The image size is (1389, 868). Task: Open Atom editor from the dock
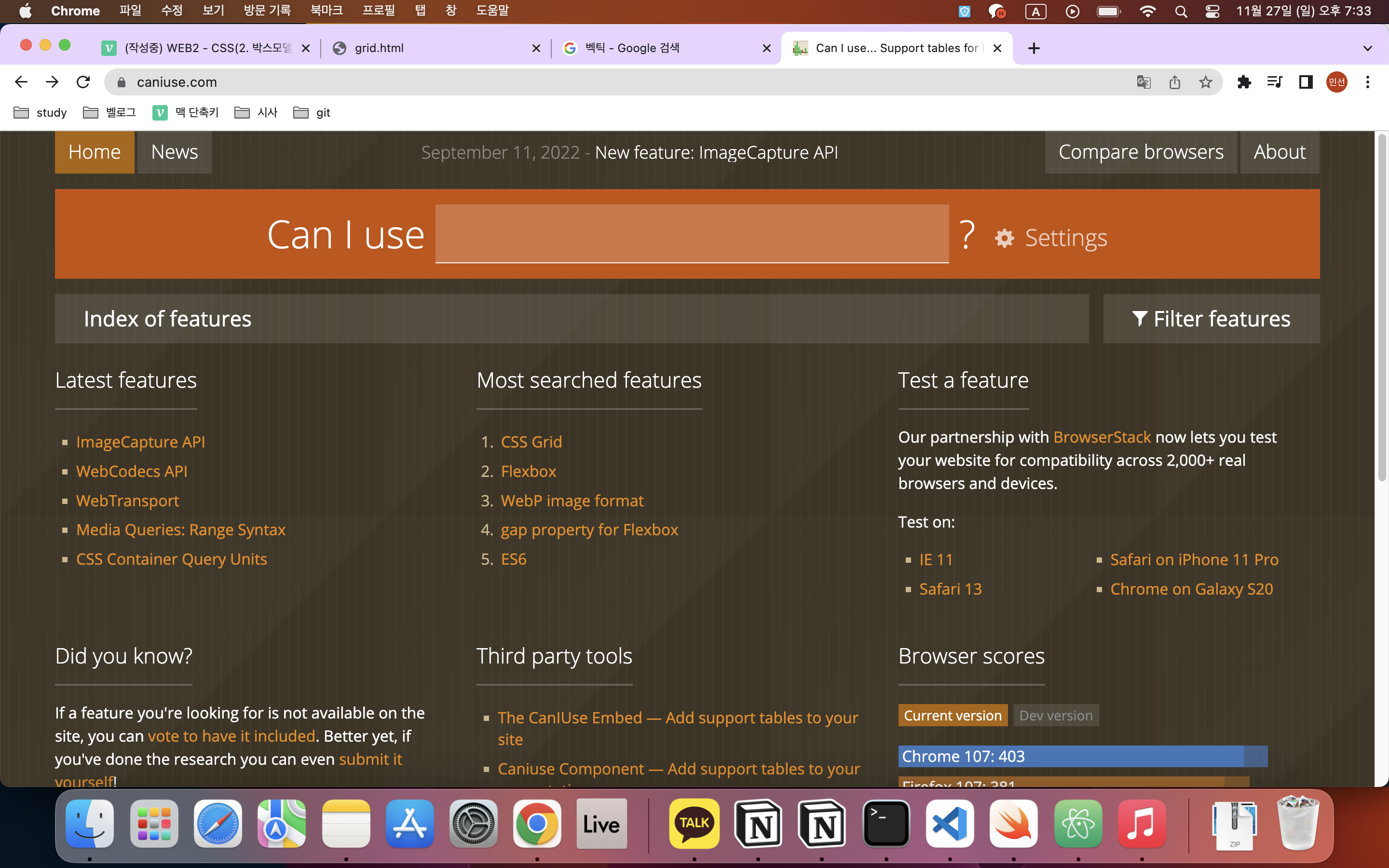click(1078, 824)
